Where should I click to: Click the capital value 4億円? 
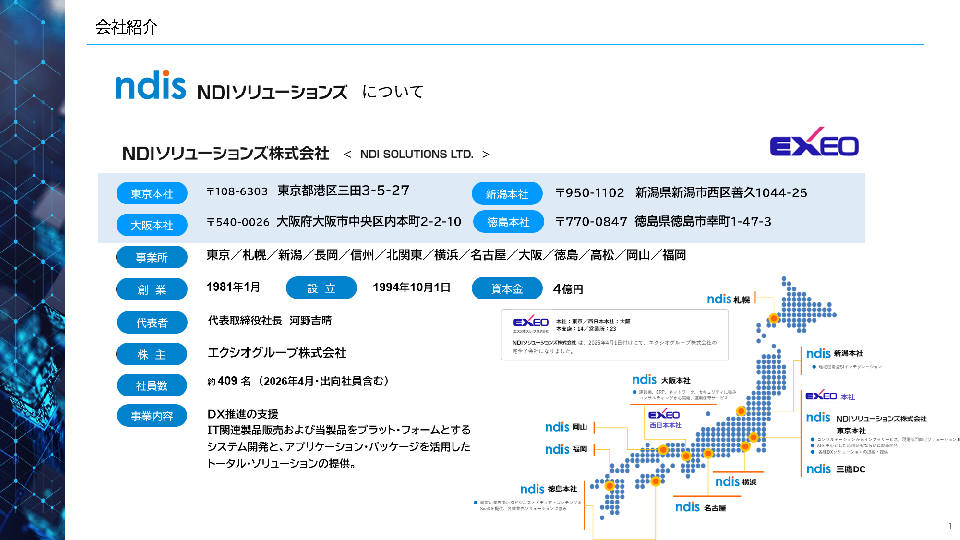568,289
